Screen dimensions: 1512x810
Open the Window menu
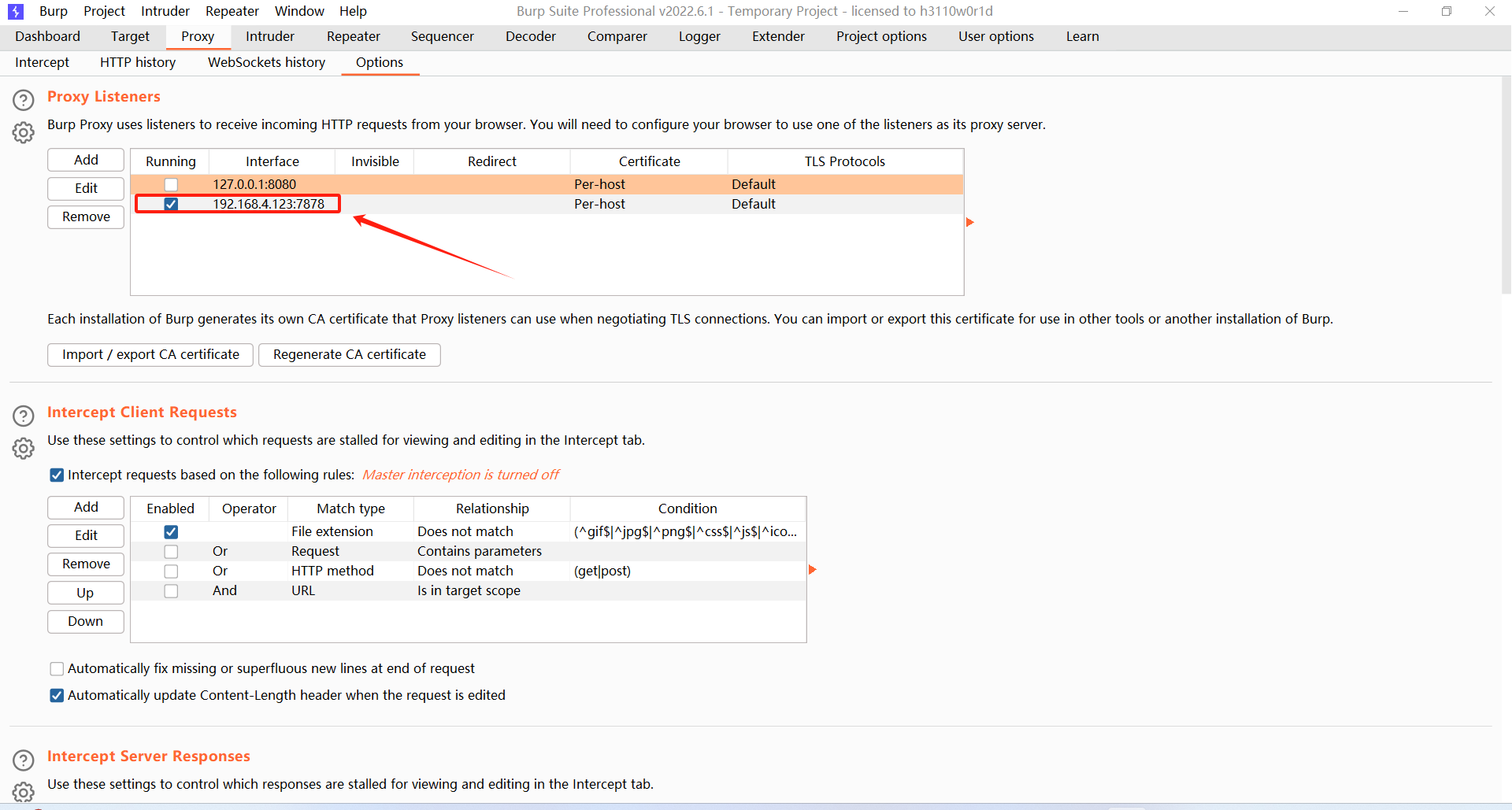299,11
